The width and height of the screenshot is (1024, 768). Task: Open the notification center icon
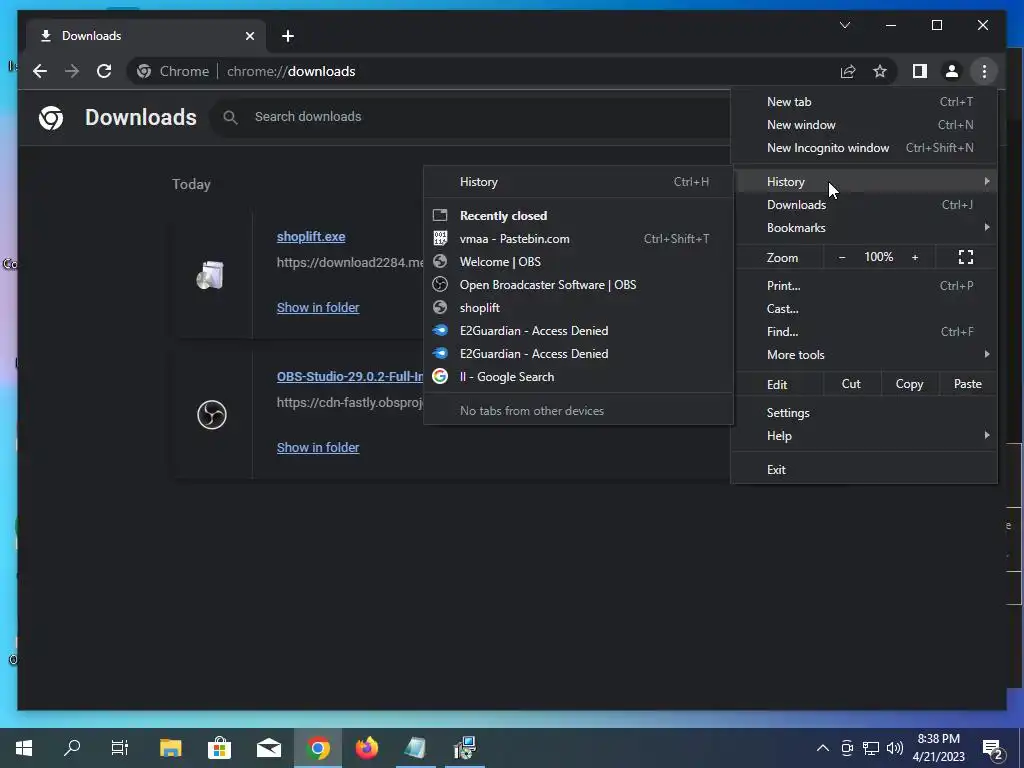coord(993,750)
